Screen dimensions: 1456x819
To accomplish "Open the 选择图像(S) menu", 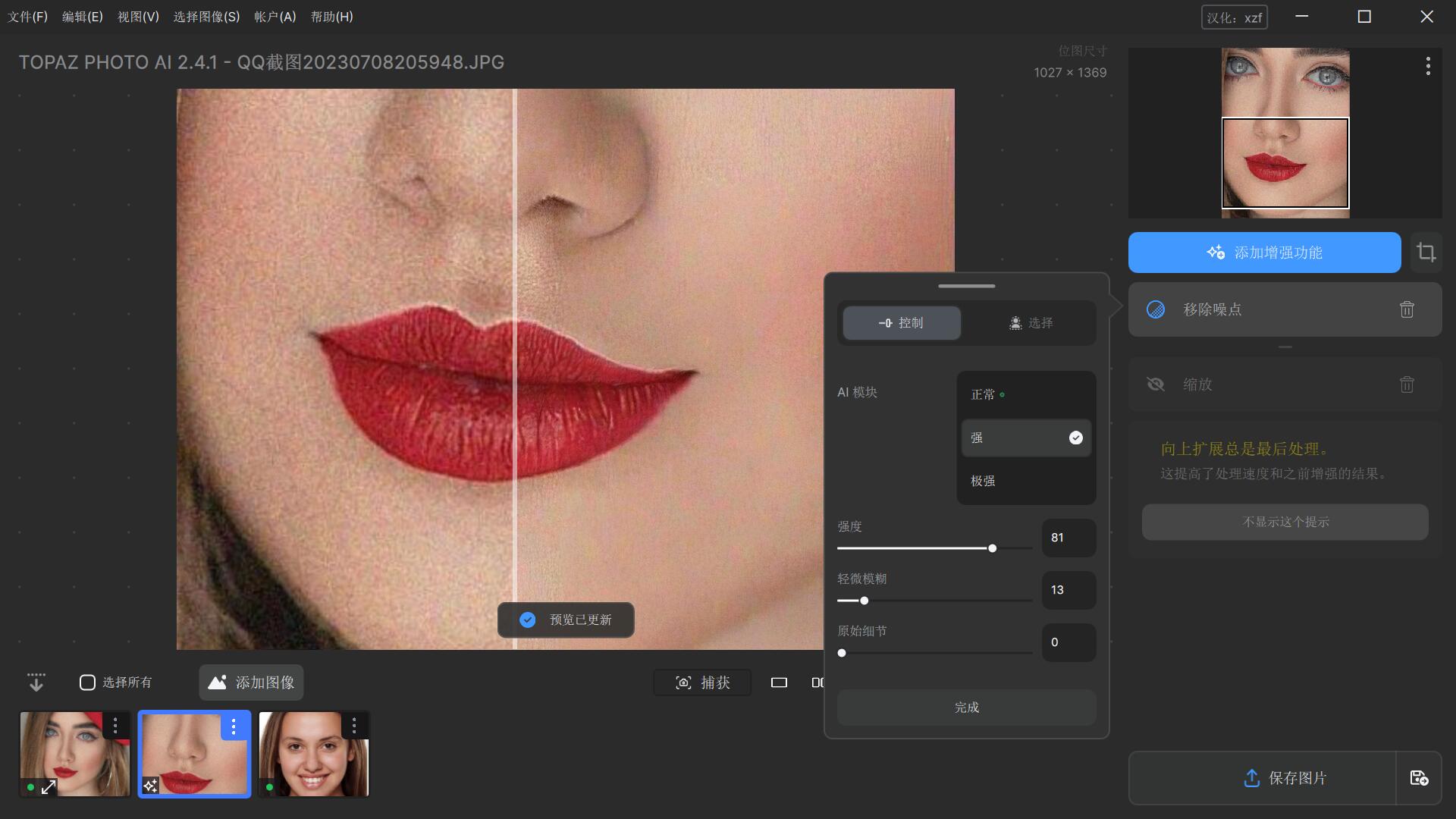I will coord(206,17).
